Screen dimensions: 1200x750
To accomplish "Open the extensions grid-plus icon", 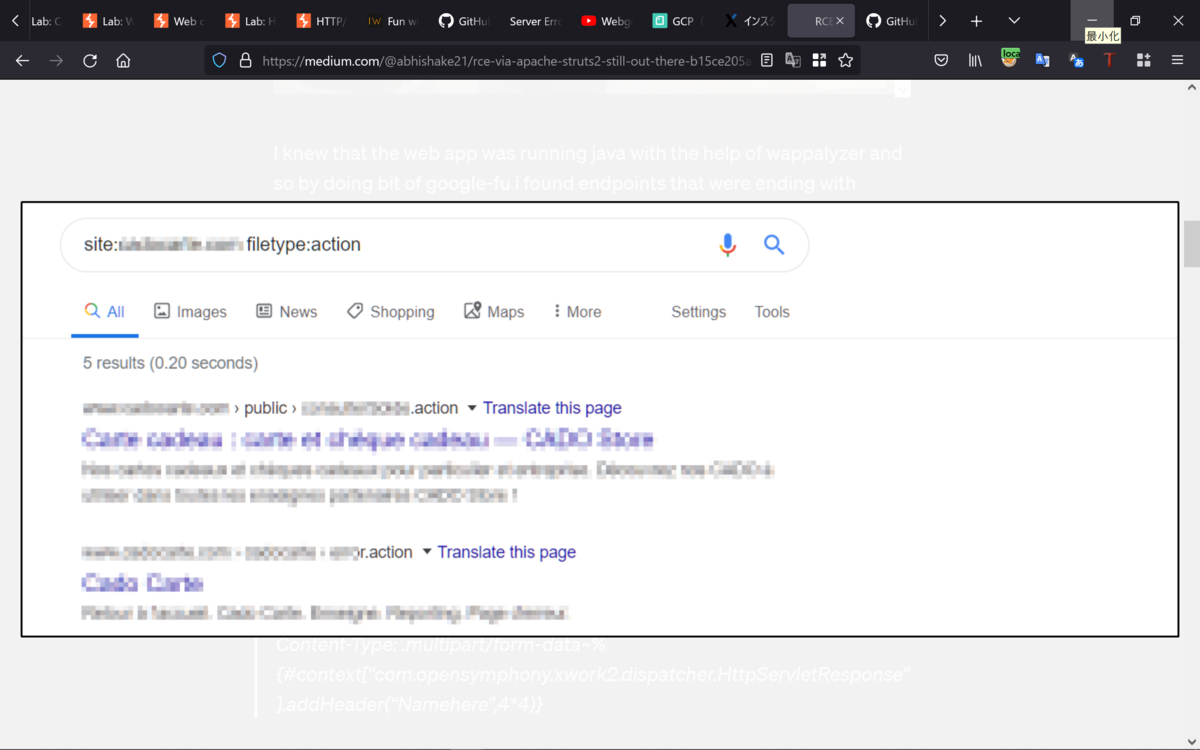I will click(x=1144, y=61).
